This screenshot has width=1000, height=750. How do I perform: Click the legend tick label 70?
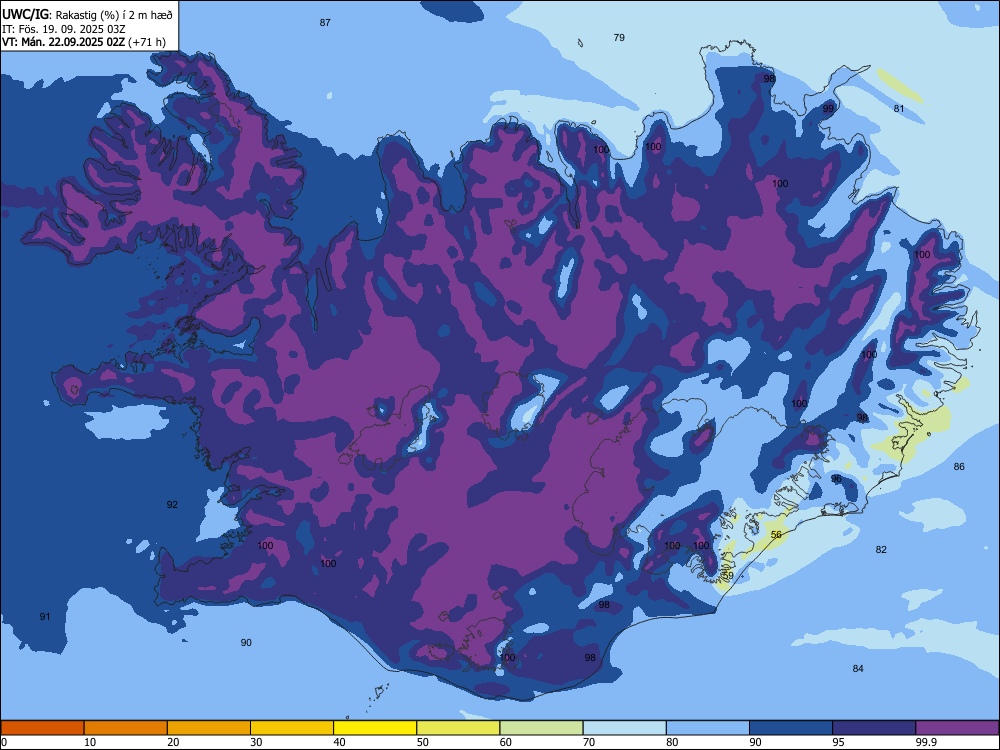589,742
